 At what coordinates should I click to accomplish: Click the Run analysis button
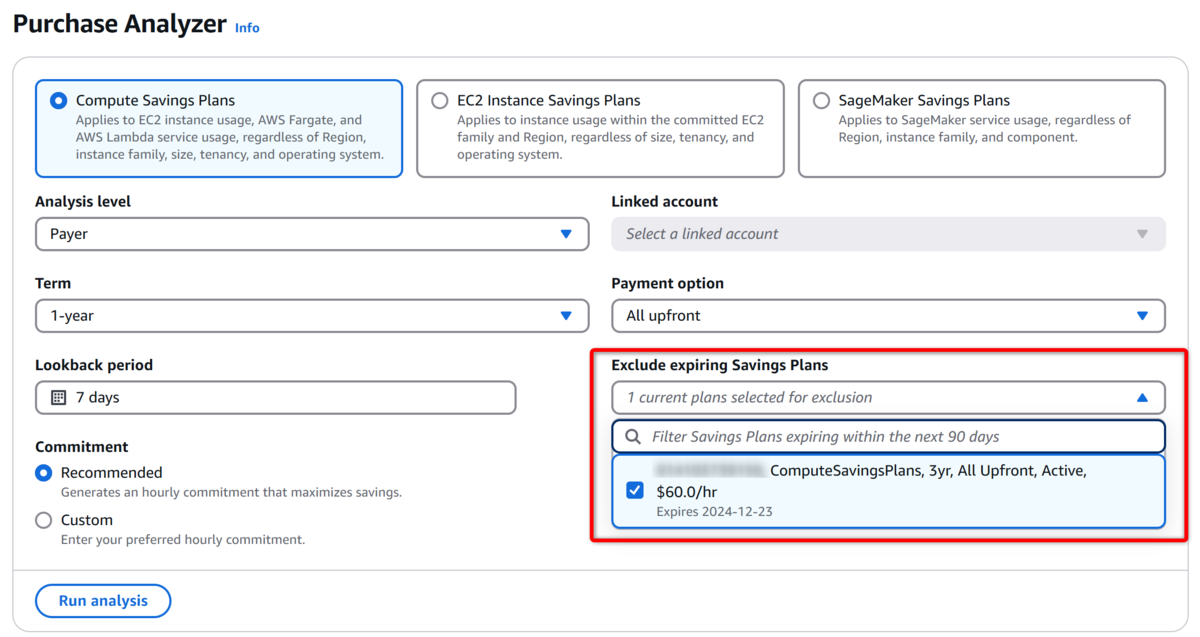[x=103, y=601]
